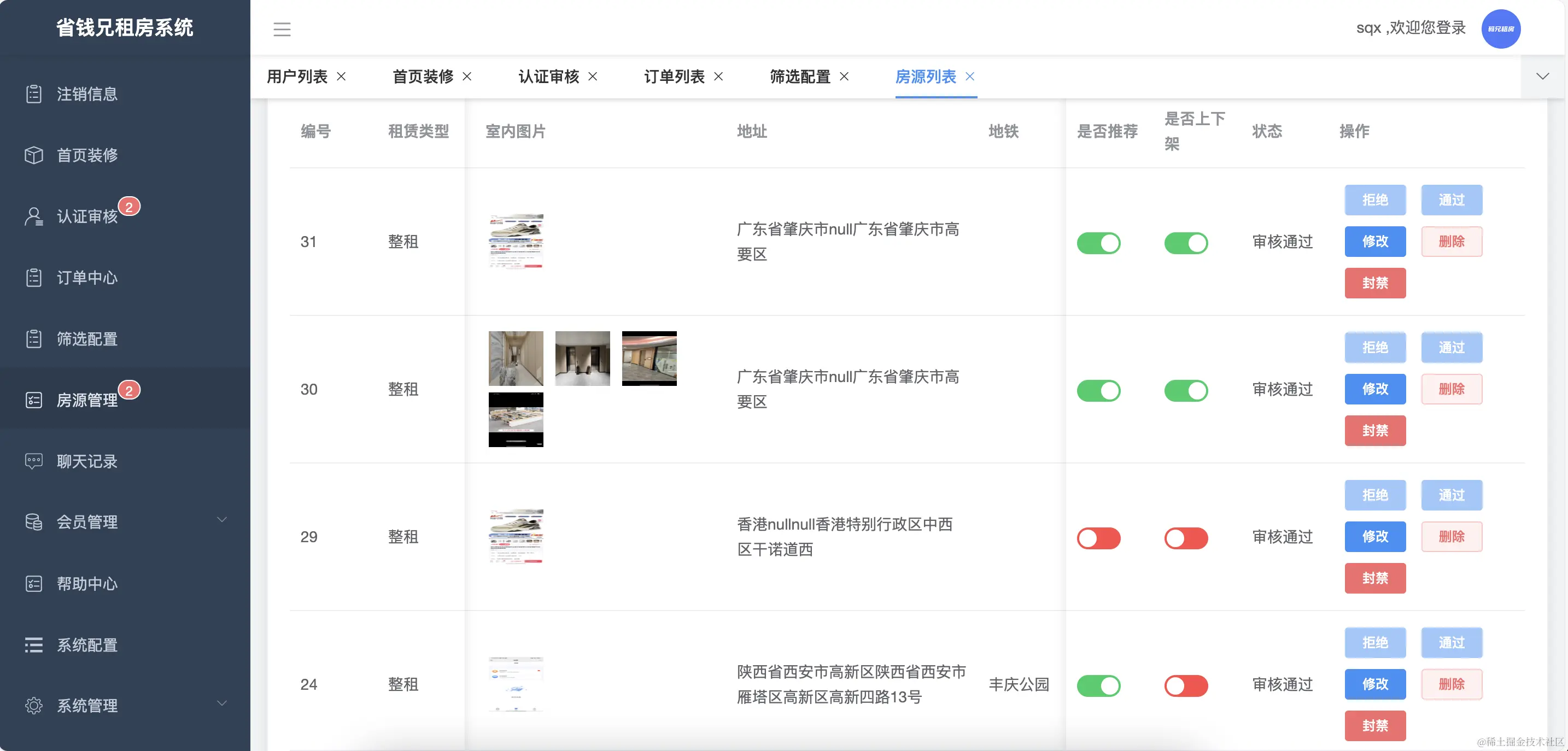Open first room thumbnail of listing 30

point(516,359)
